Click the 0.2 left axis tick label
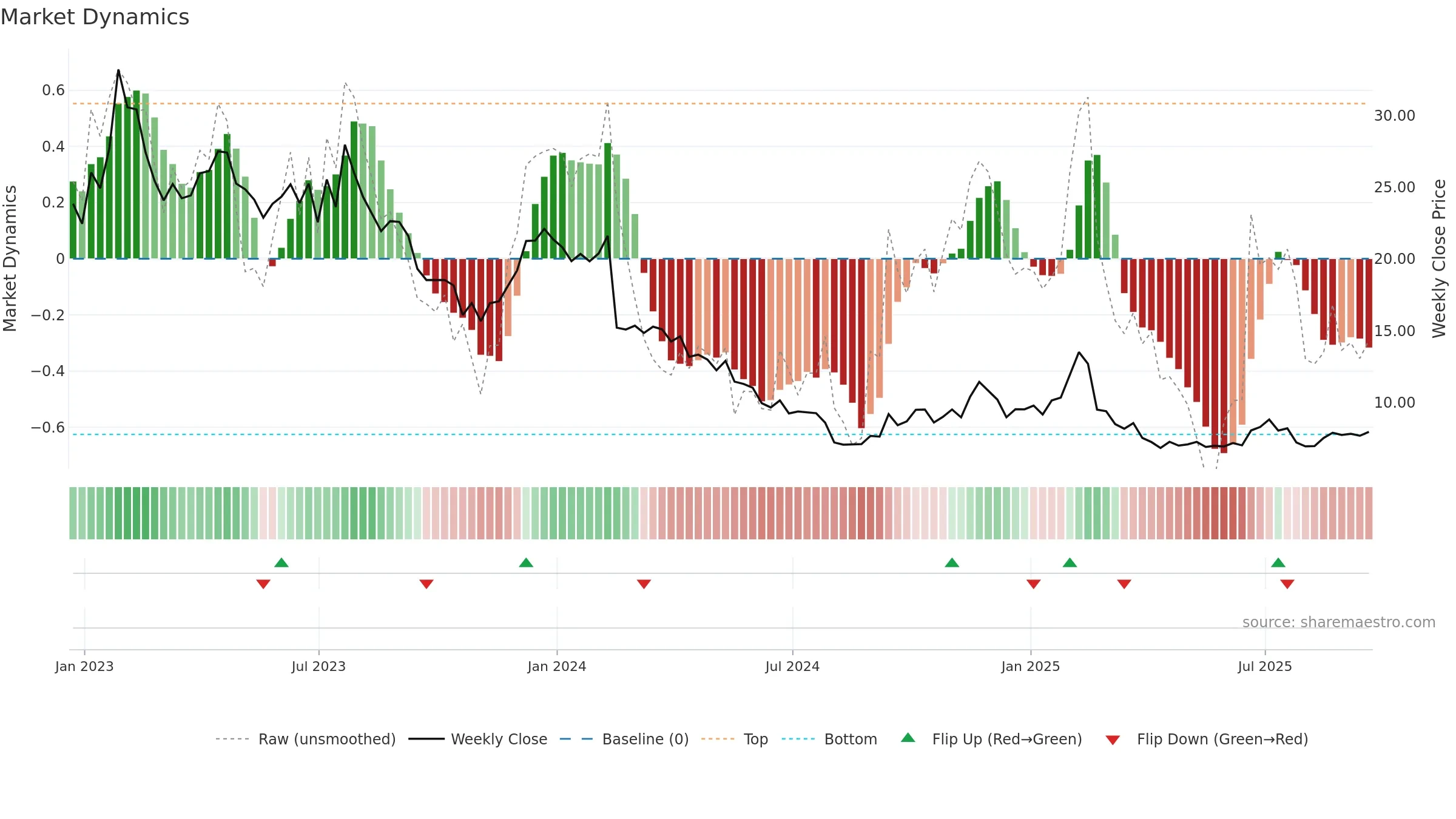The height and width of the screenshot is (819, 1456). [53, 203]
